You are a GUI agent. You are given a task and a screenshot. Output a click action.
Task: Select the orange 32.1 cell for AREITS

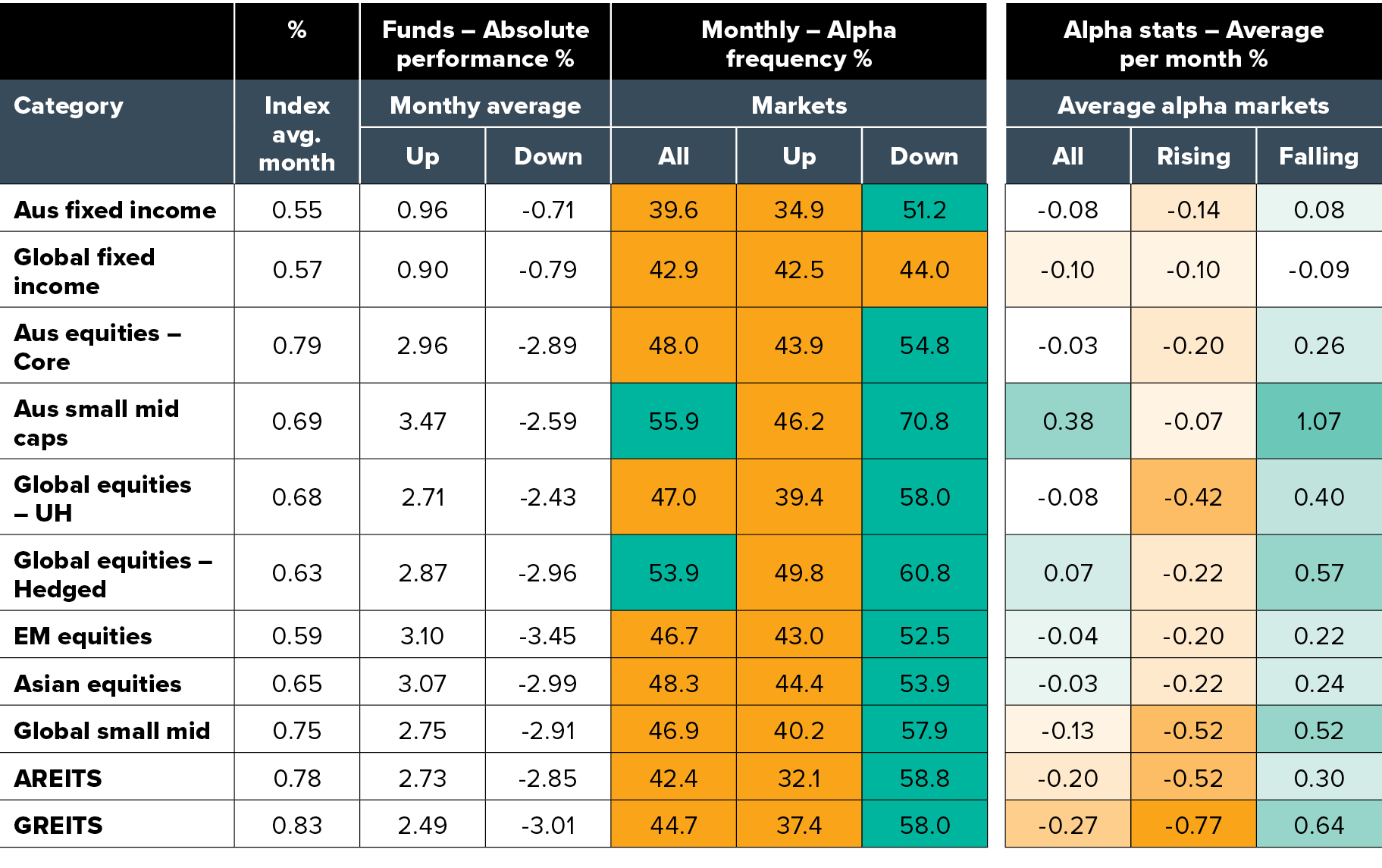coord(799,778)
